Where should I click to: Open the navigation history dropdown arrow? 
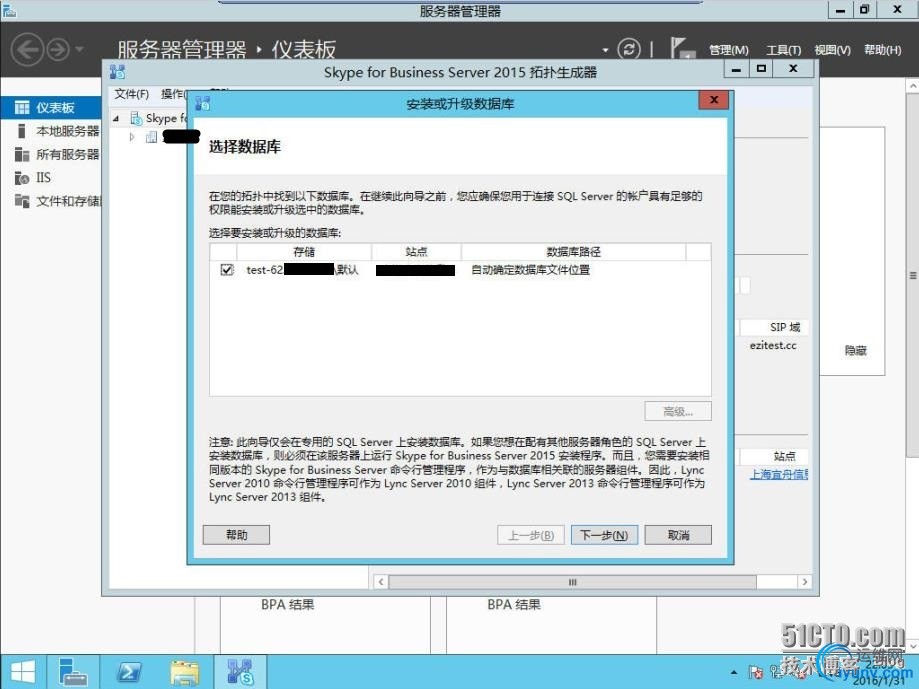79,49
